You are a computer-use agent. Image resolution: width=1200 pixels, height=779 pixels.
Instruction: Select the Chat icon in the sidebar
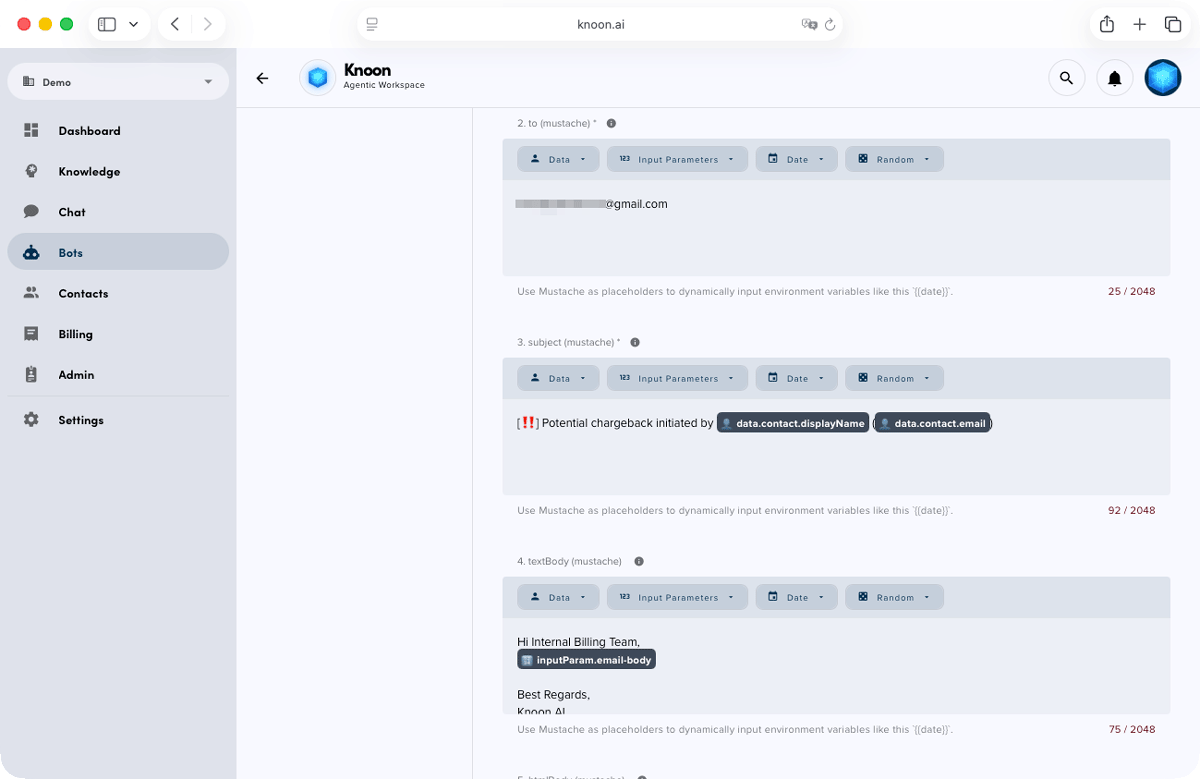pos(71,212)
